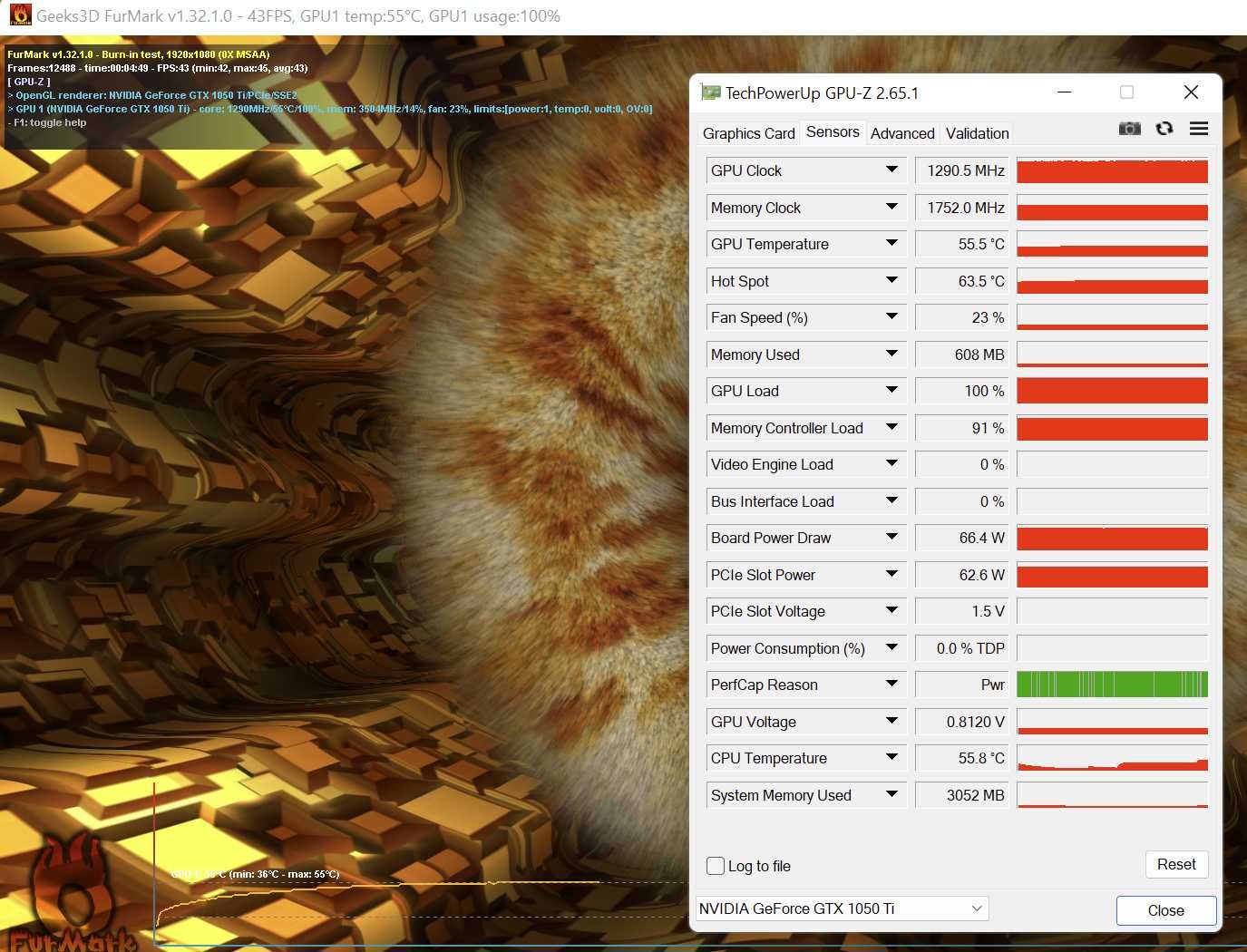Open the Video Engine Load dropdown
This screenshot has height=952, width=1247.
point(892,463)
